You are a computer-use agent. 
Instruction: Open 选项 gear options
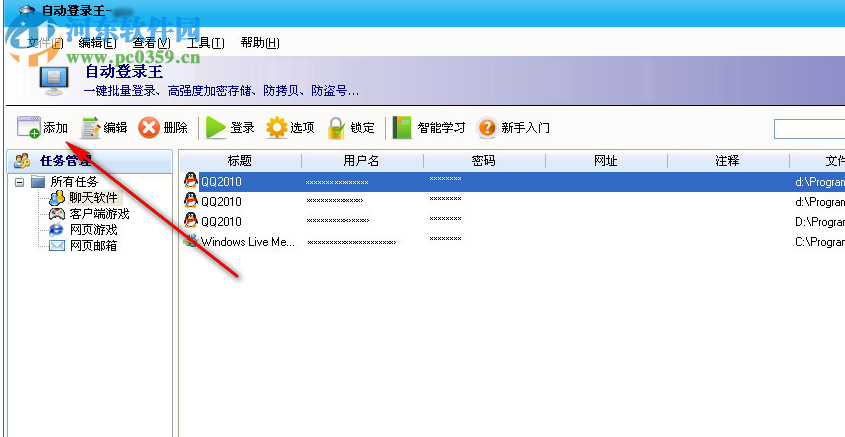(x=290, y=128)
